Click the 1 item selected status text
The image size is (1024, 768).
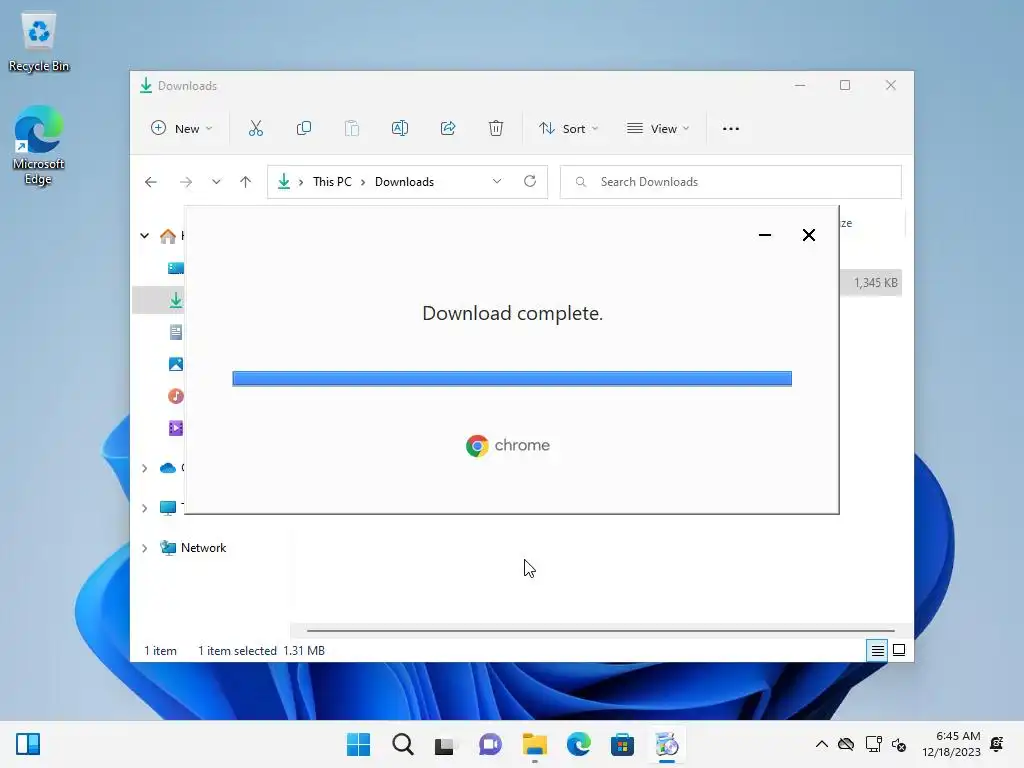coord(237,650)
